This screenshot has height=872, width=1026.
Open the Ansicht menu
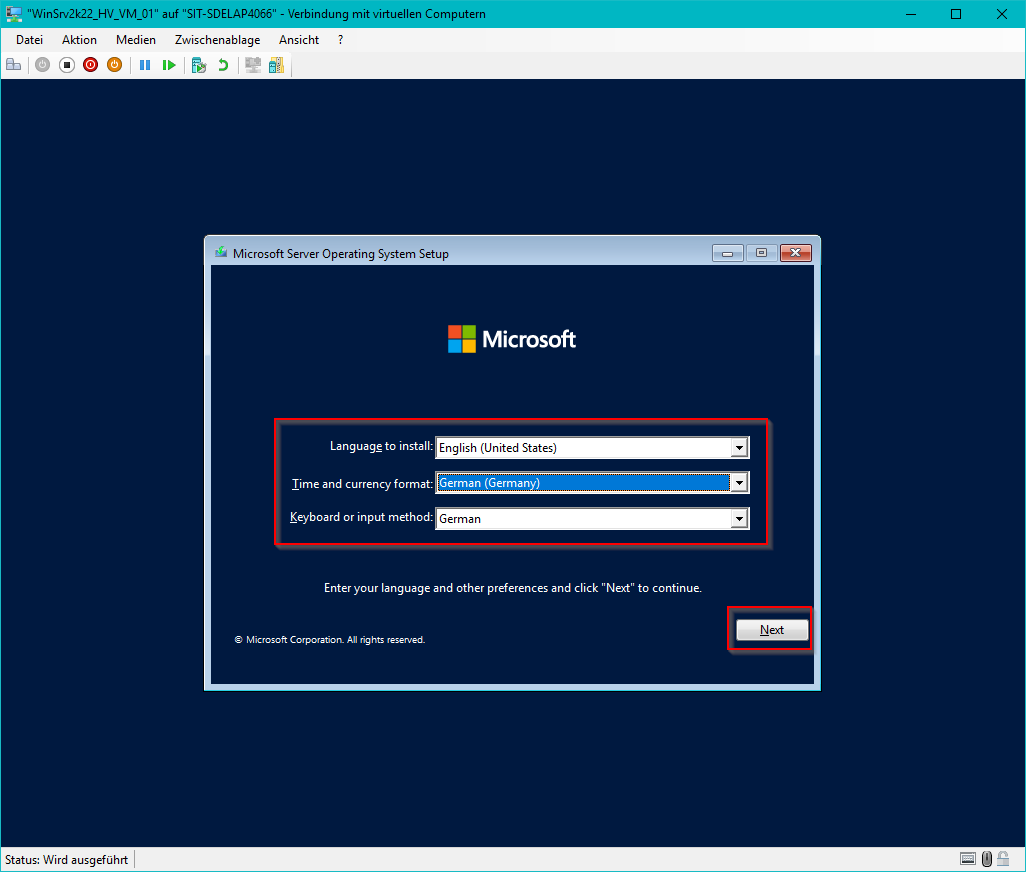click(299, 40)
